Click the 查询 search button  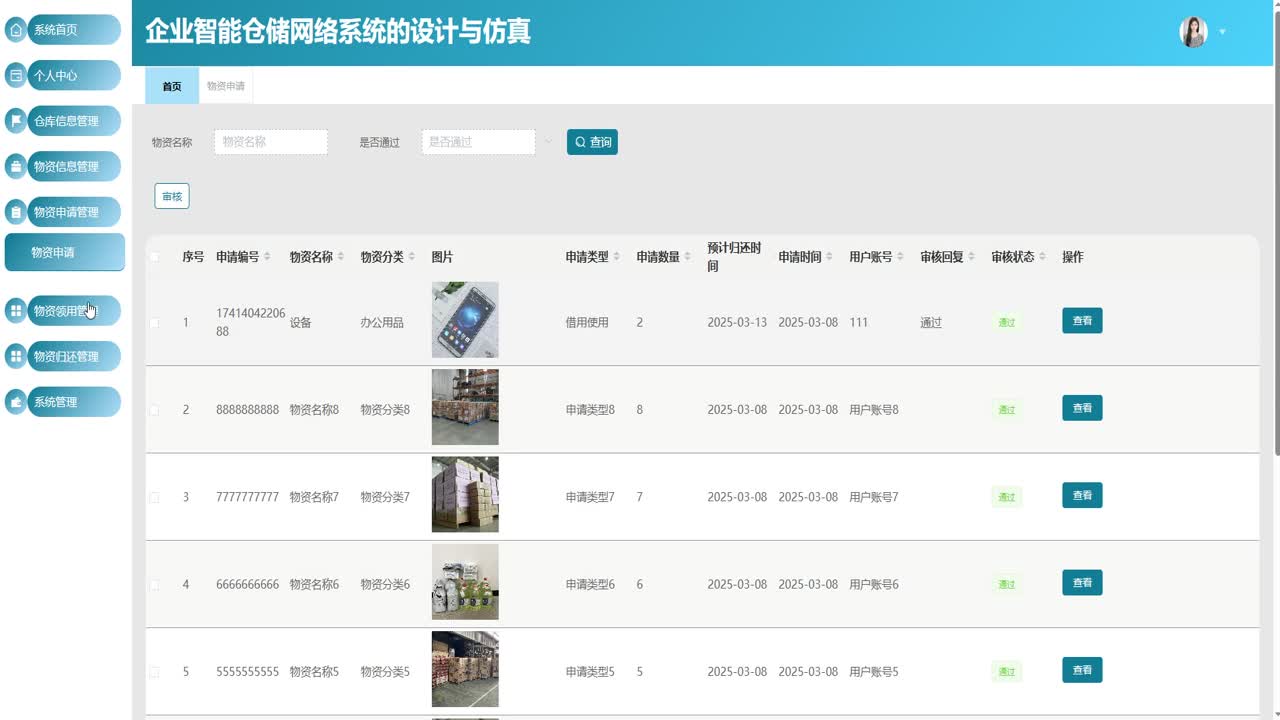(x=592, y=142)
